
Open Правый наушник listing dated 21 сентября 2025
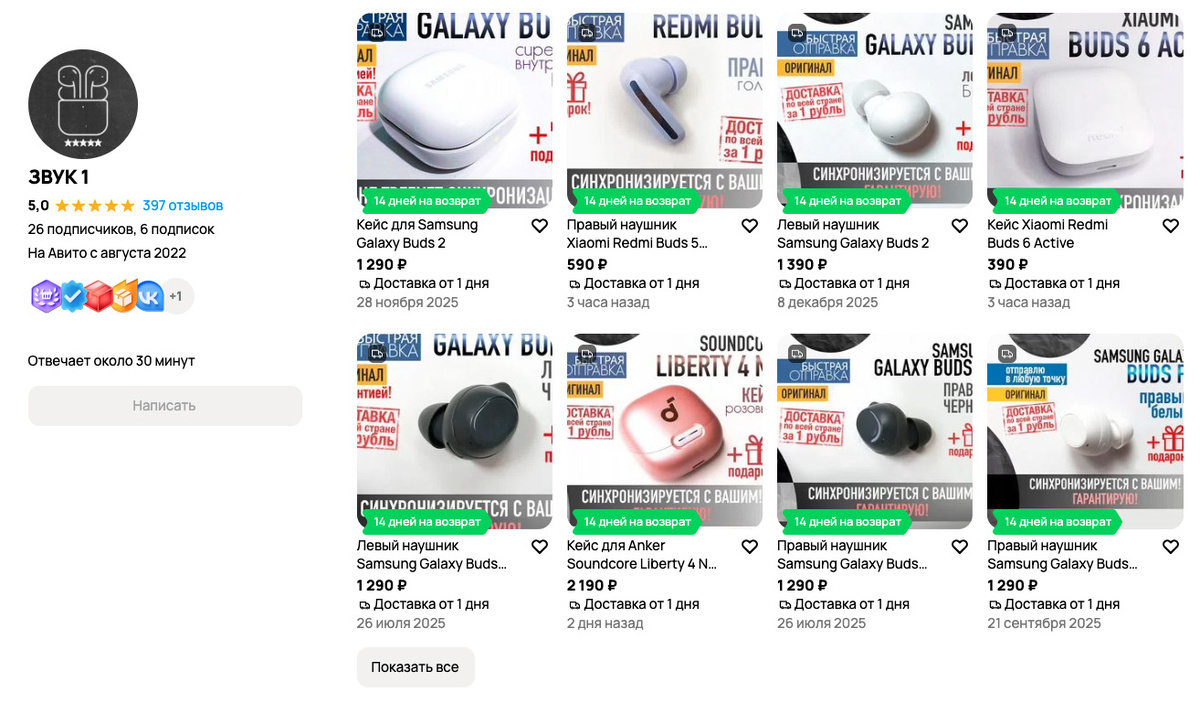click(x=1062, y=555)
